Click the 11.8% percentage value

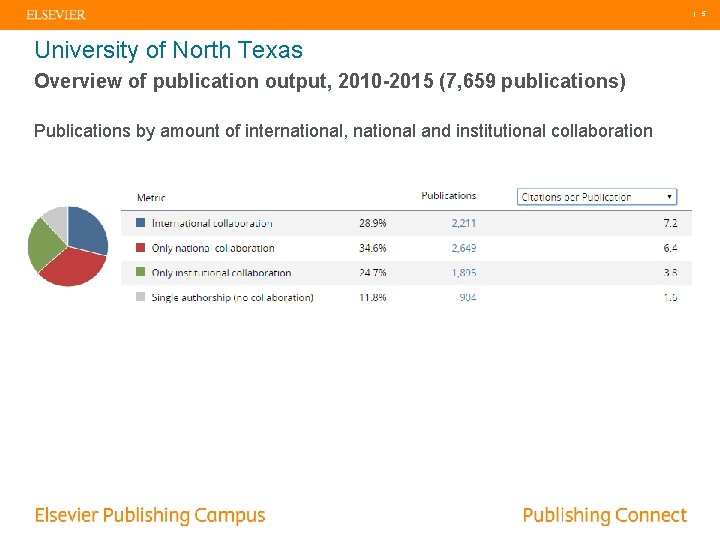click(372, 297)
